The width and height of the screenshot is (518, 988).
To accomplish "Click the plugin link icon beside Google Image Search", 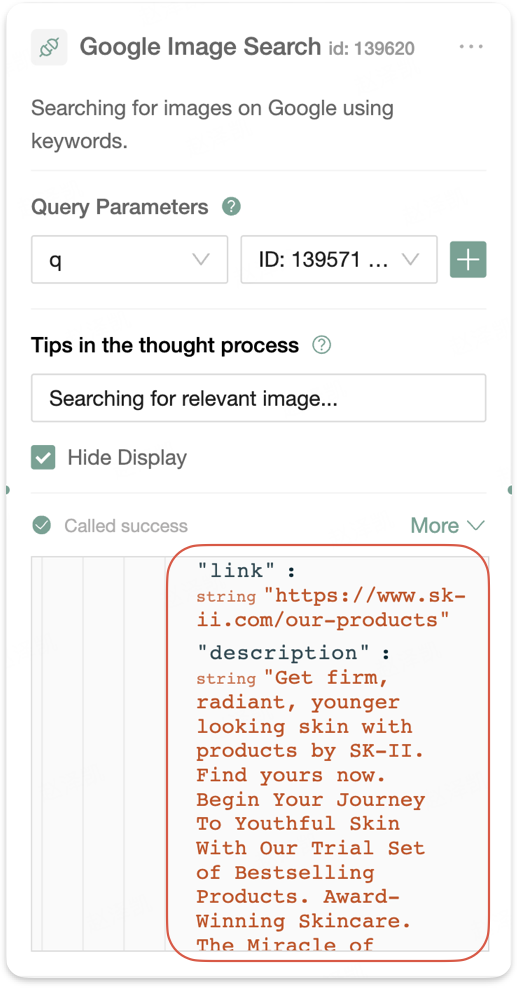I will pos(49,47).
